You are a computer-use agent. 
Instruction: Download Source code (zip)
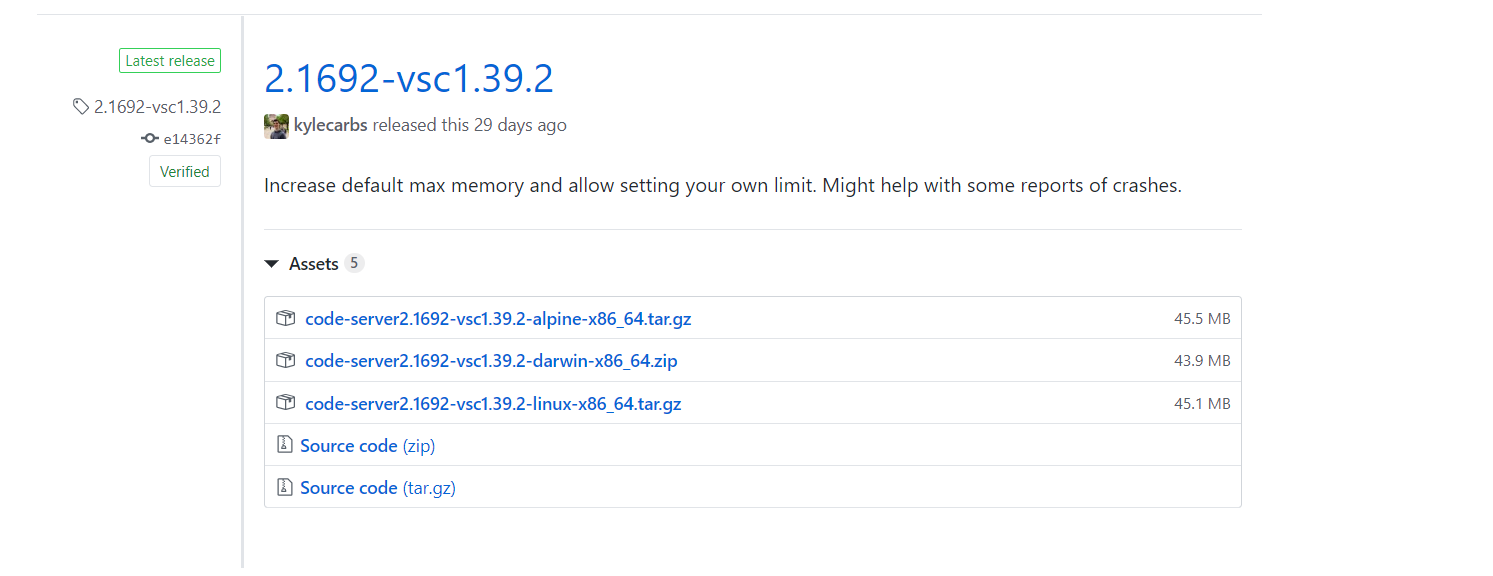coord(367,446)
